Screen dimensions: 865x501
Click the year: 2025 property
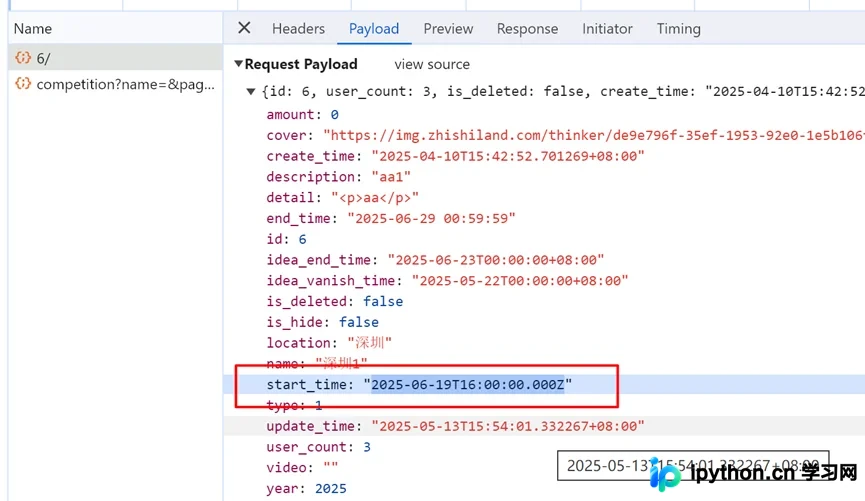(x=306, y=489)
